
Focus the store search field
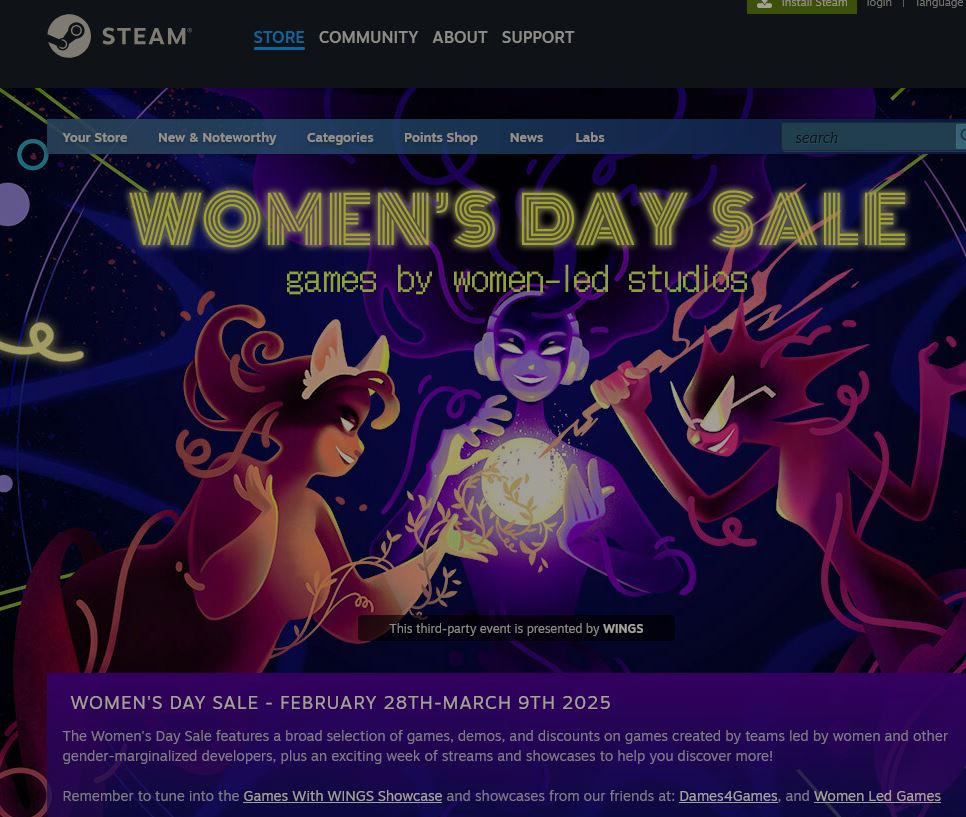pyautogui.click(x=869, y=137)
